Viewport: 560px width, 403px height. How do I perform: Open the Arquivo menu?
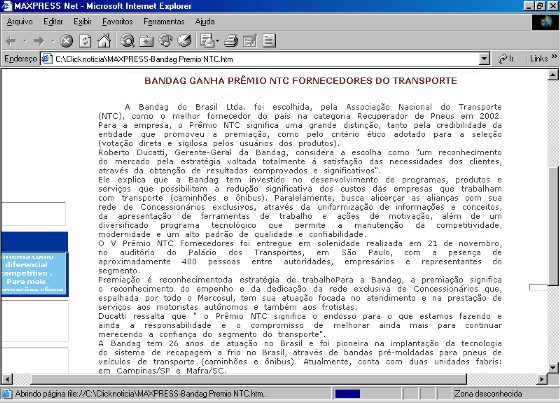click(20, 22)
